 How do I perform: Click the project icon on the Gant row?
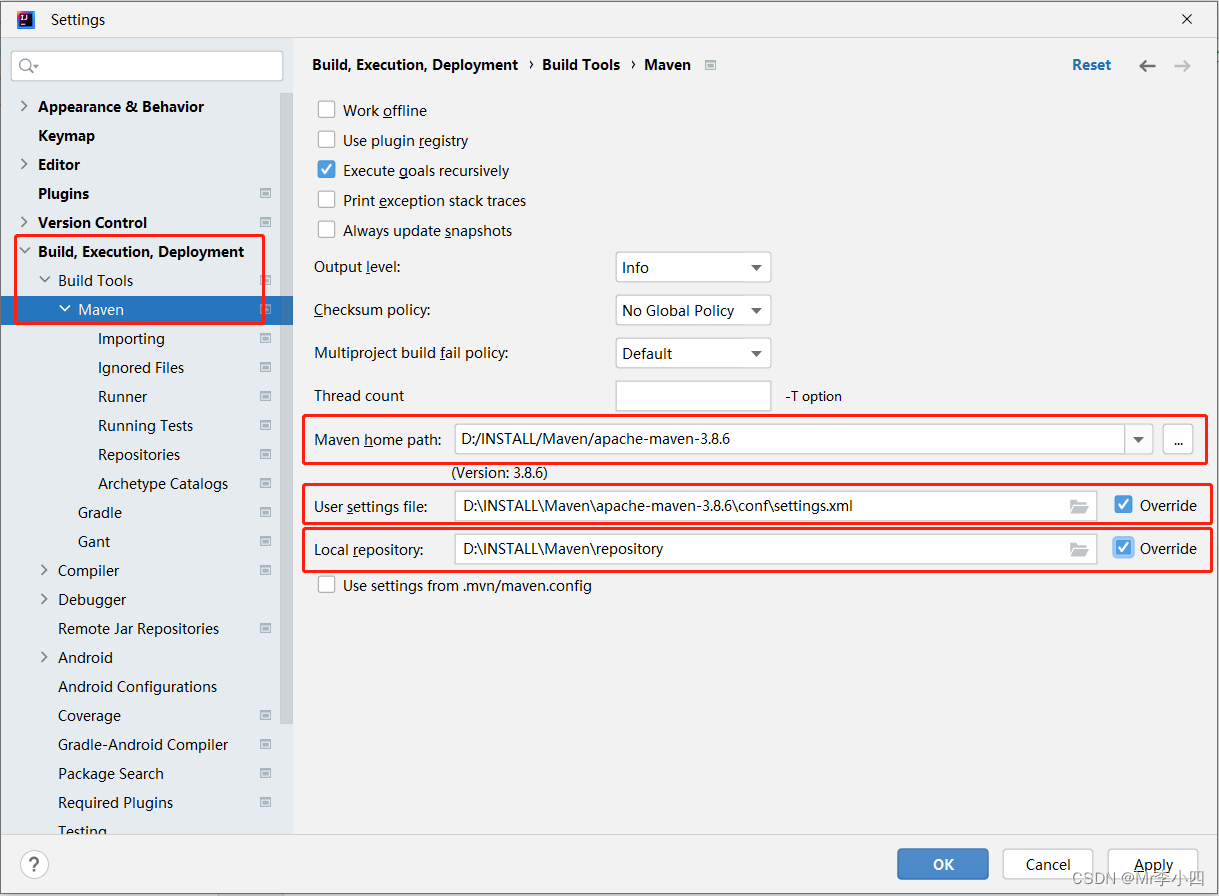[x=265, y=541]
